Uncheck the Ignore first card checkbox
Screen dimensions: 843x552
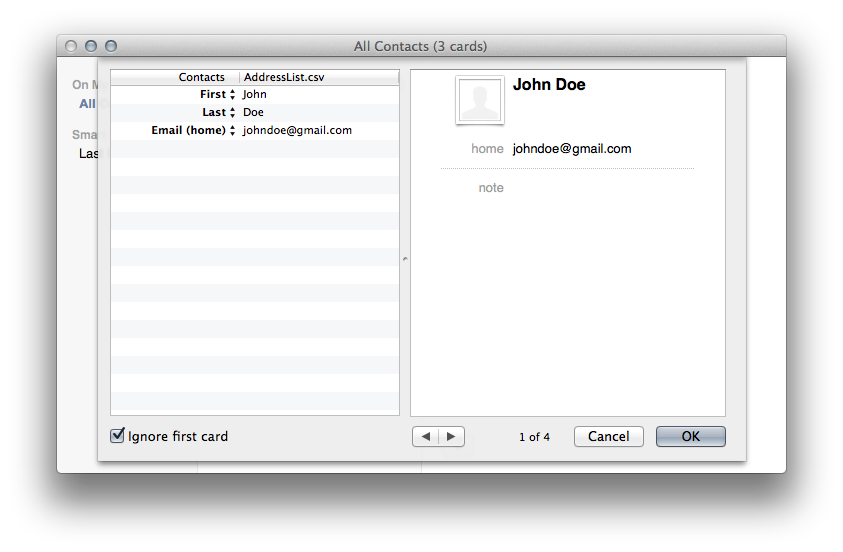click(x=117, y=435)
